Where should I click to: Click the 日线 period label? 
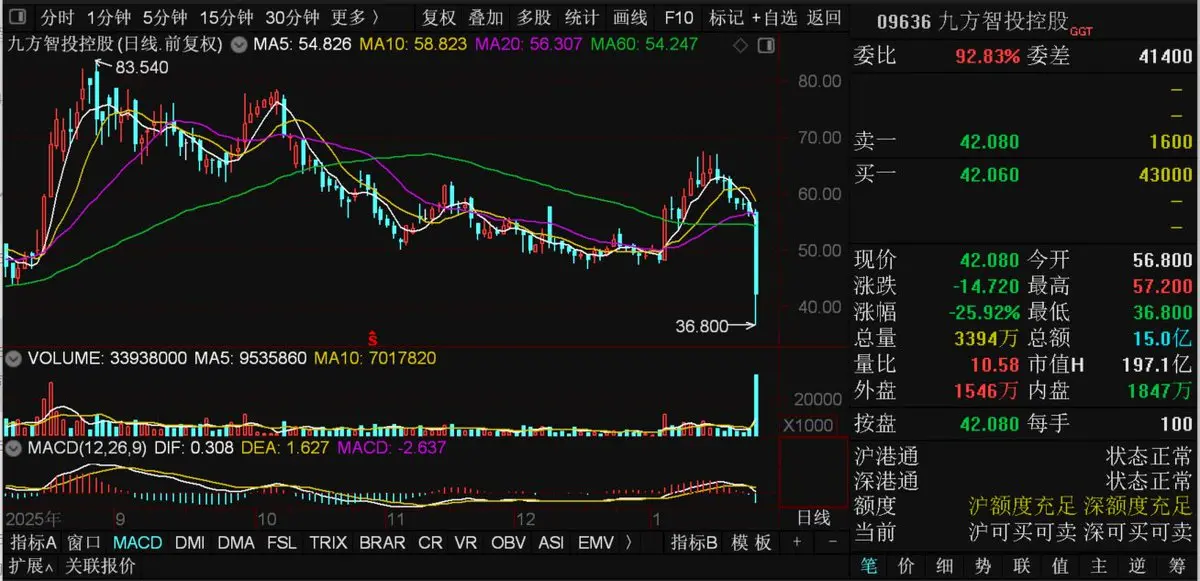pos(812,518)
